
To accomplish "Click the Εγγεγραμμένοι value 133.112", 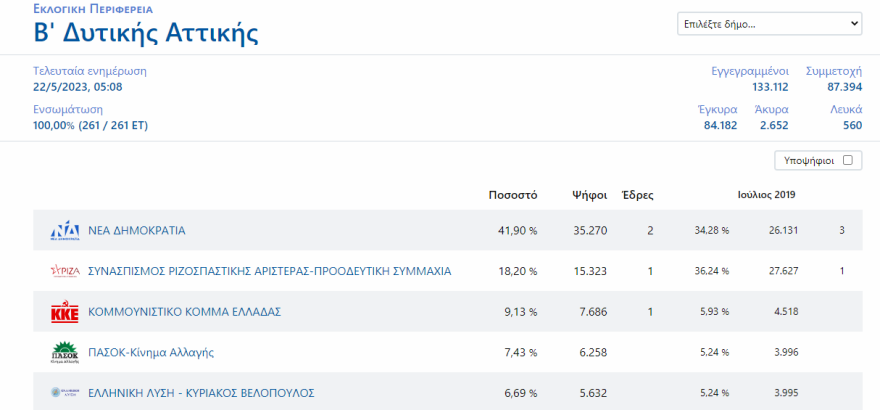I will (x=770, y=87).
